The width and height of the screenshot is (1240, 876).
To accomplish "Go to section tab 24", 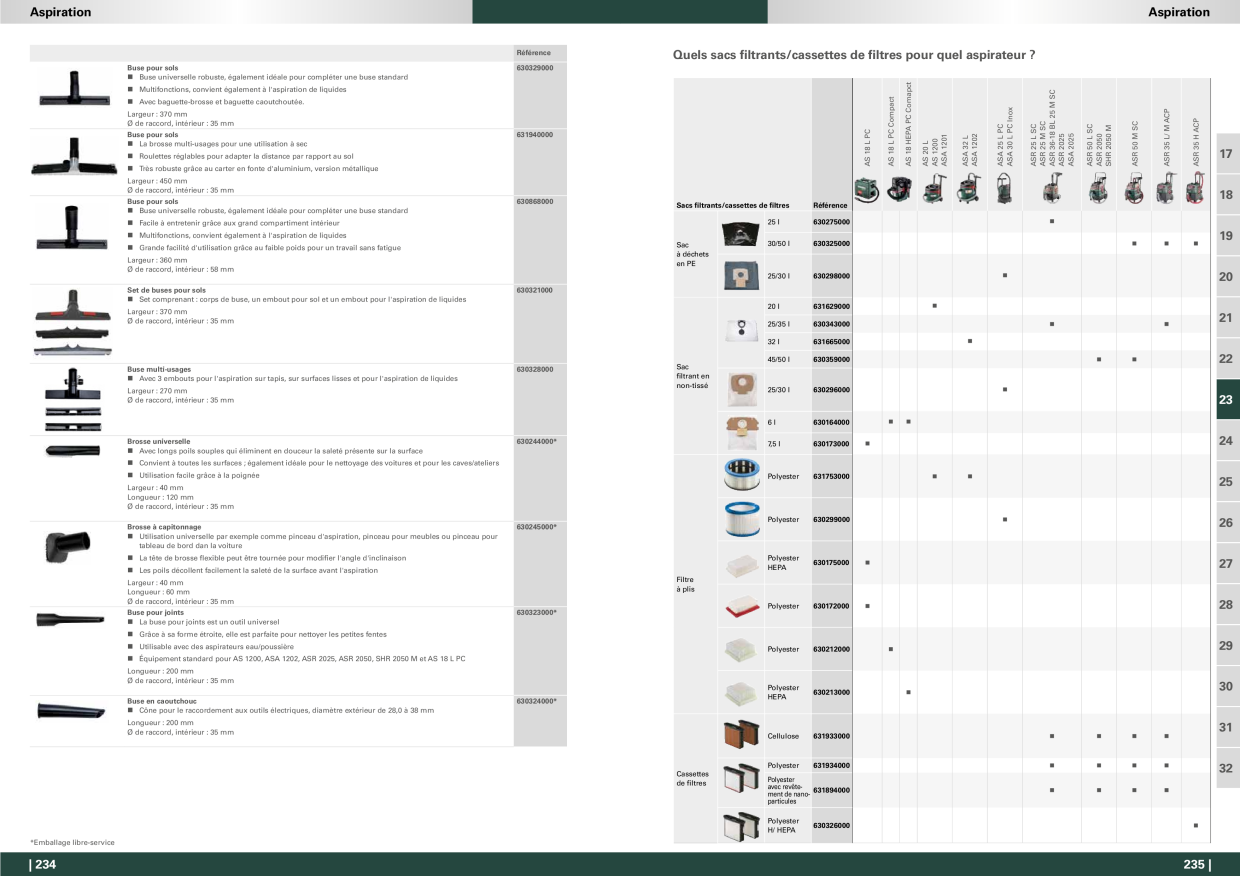I will click(1226, 441).
